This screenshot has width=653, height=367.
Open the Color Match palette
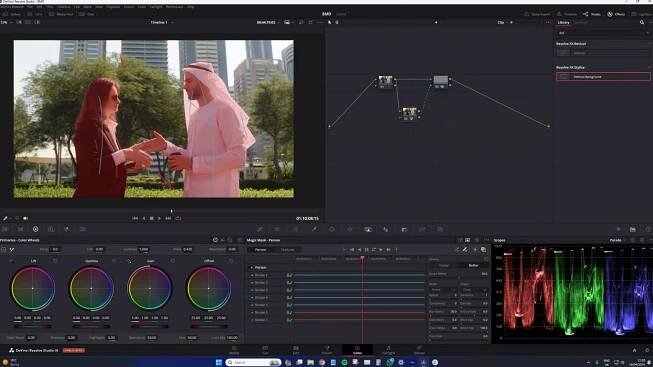(x=20, y=229)
